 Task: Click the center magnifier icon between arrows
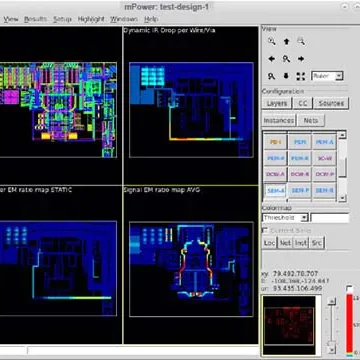[x=286, y=59]
